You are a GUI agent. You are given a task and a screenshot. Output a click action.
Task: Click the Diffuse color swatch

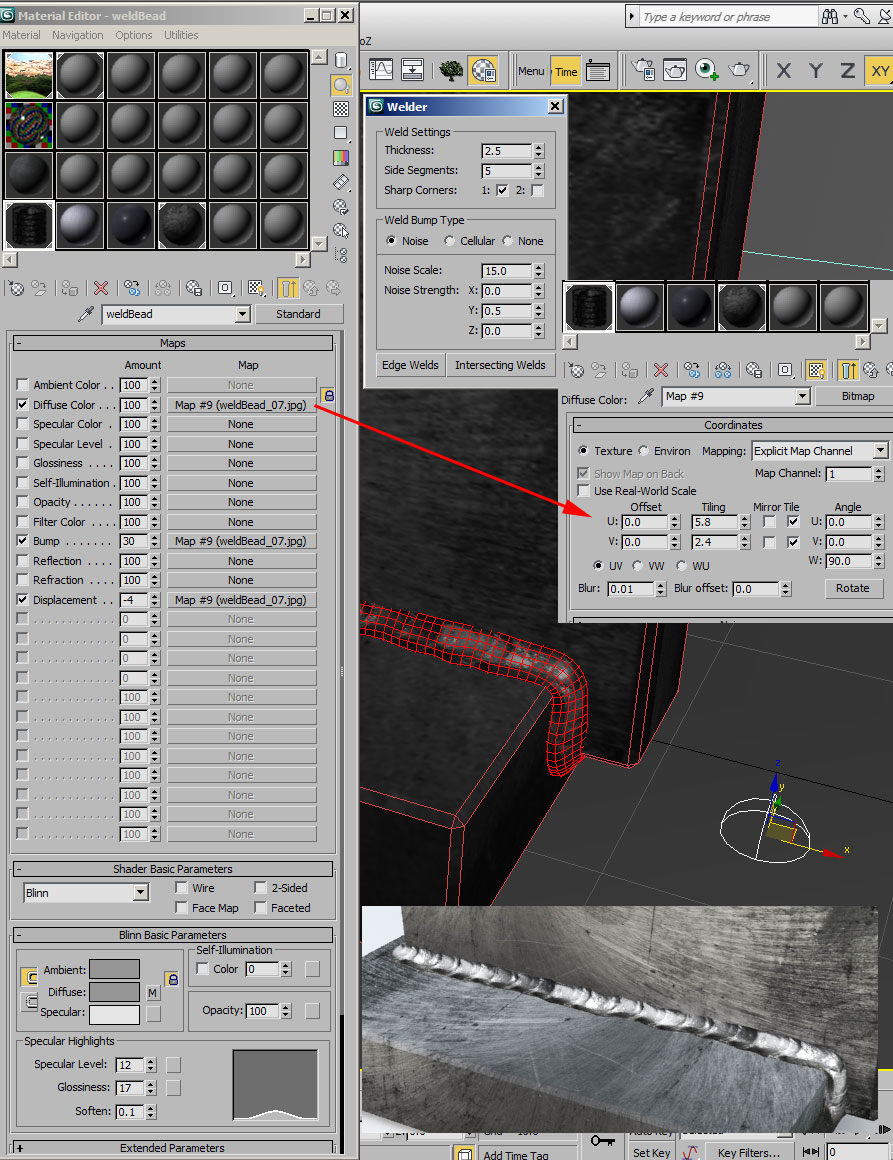click(114, 992)
